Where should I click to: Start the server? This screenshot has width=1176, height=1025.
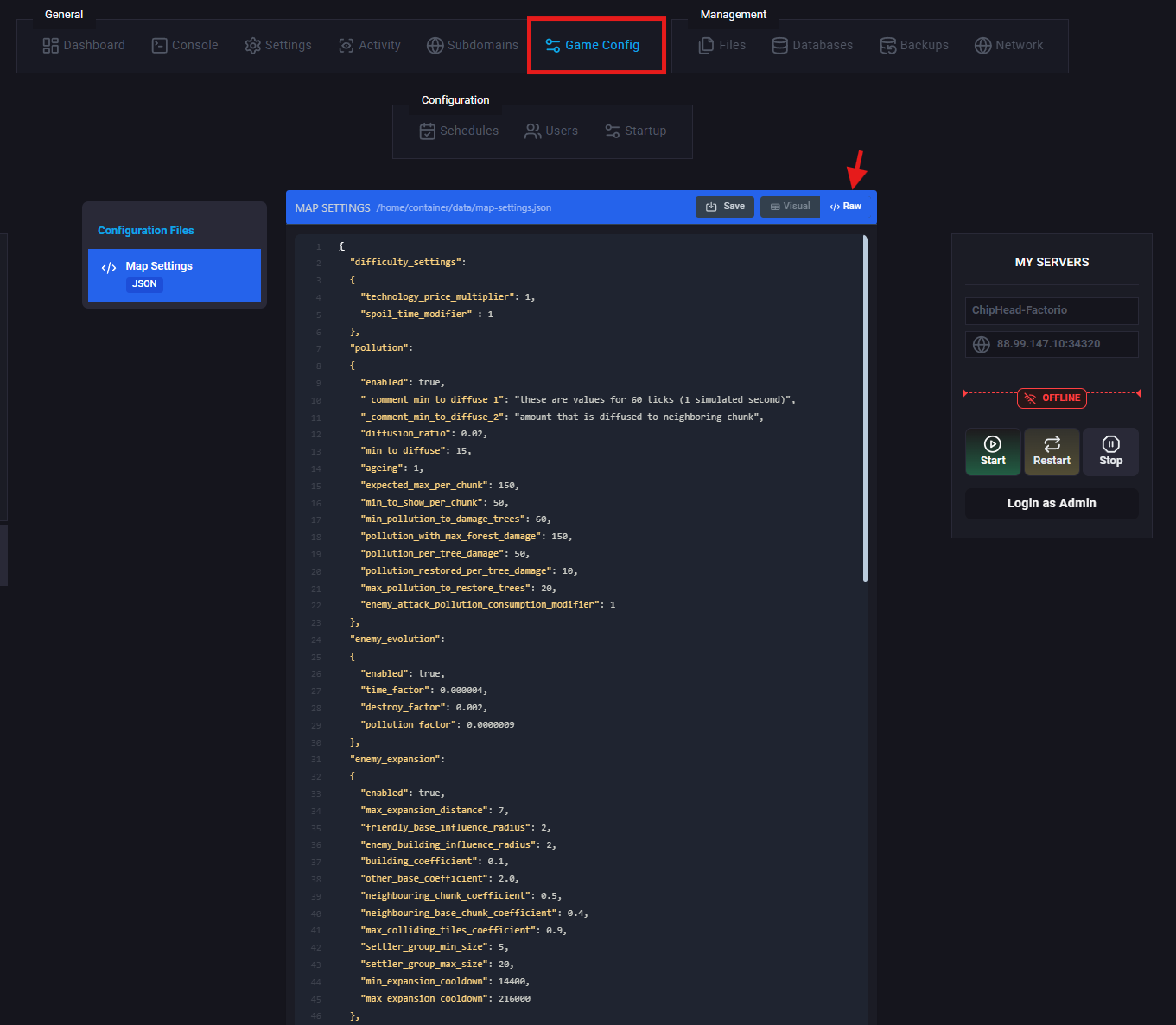click(993, 452)
